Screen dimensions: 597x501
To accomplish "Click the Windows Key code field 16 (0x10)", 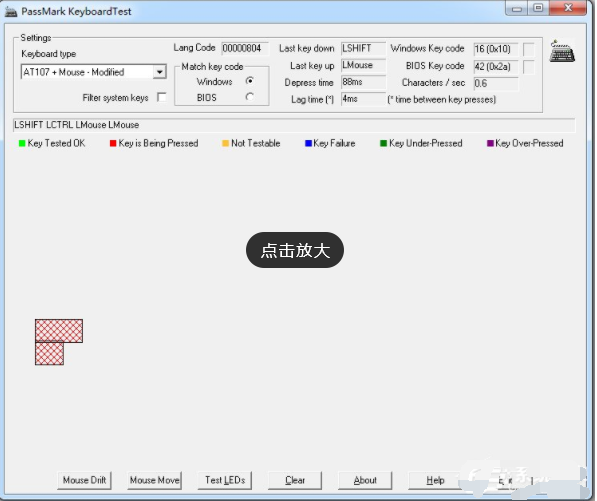I will click(x=496, y=49).
